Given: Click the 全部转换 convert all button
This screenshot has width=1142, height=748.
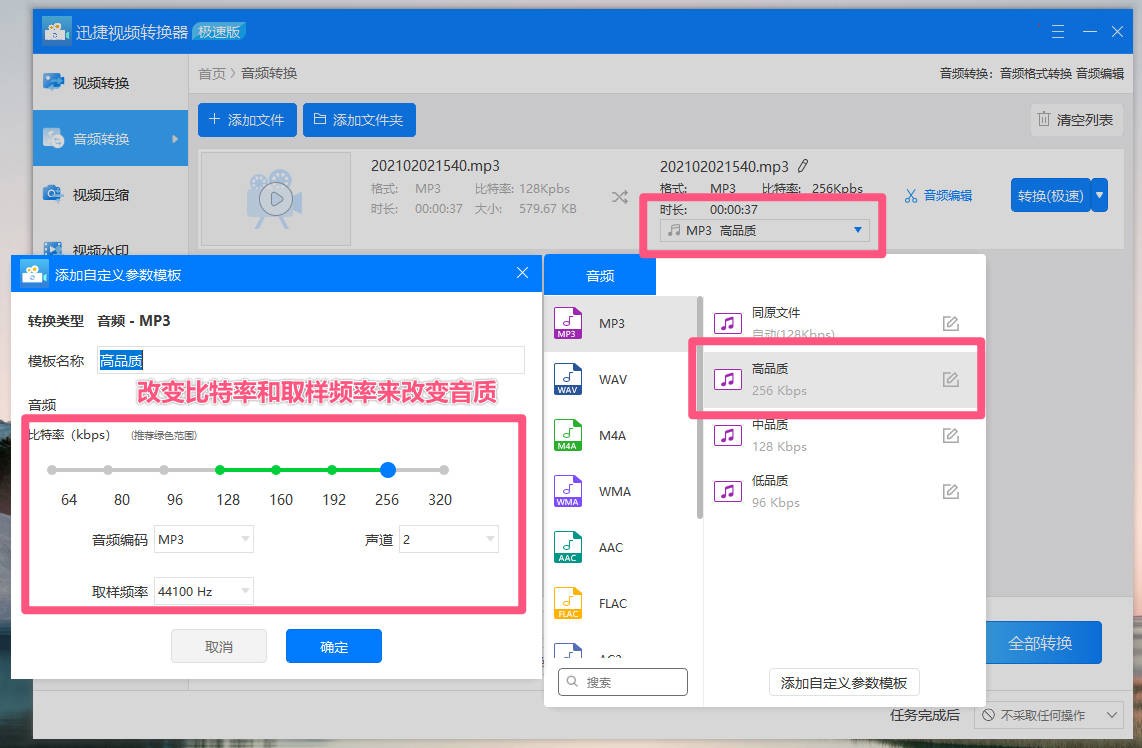Looking at the screenshot, I should click(1042, 642).
